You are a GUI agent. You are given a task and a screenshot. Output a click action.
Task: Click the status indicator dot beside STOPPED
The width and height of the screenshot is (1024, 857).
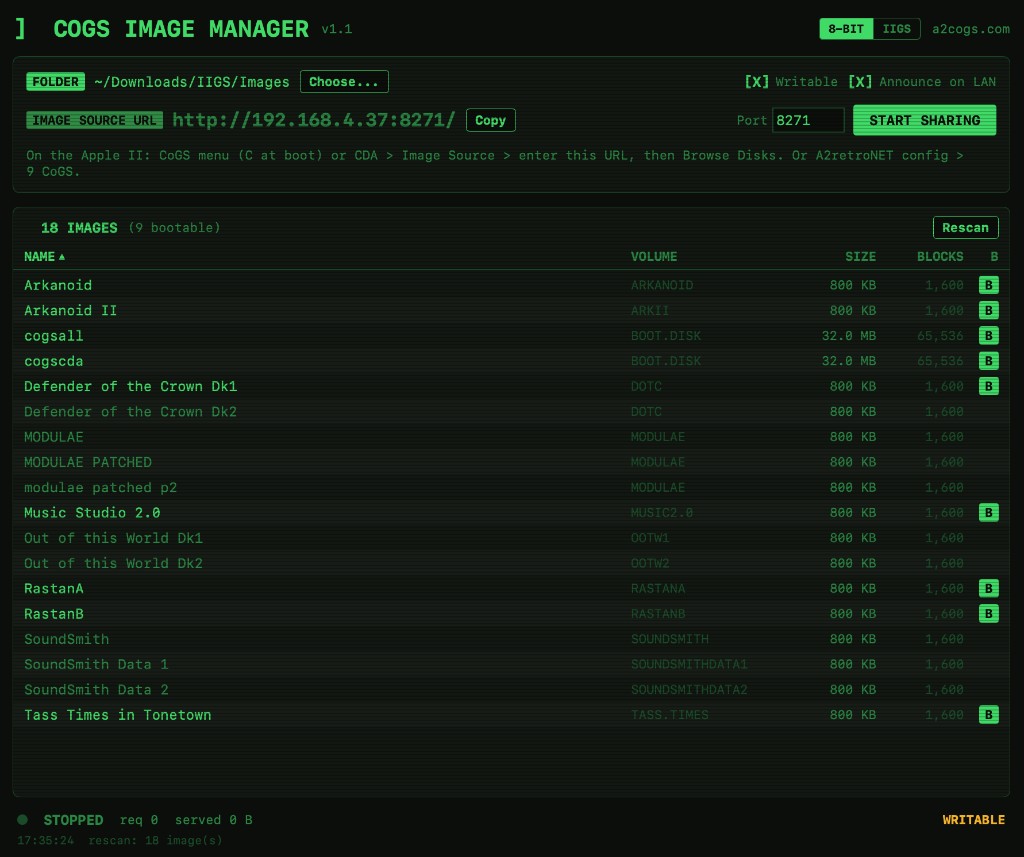coord(23,820)
